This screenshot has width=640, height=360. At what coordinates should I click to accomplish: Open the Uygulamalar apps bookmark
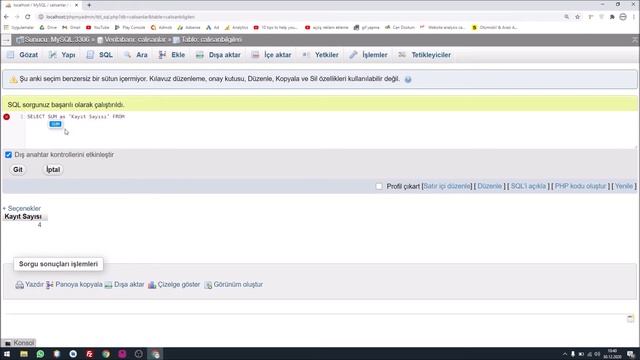[x=18, y=27]
